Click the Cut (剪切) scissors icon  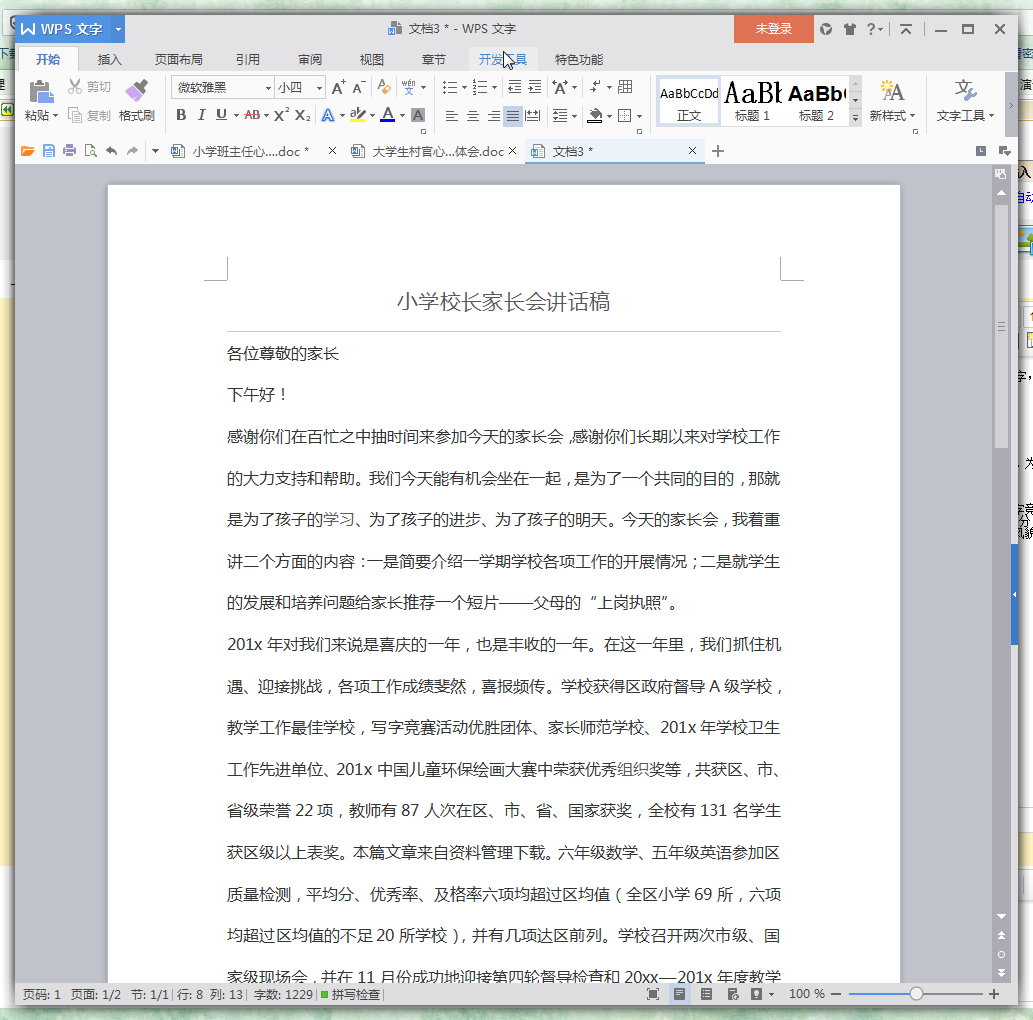pyautogui.click(x=75, y=86)
